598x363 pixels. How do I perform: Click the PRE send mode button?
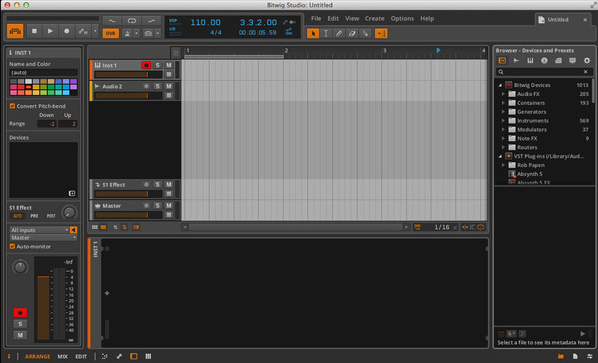click(x=34, y=216)
